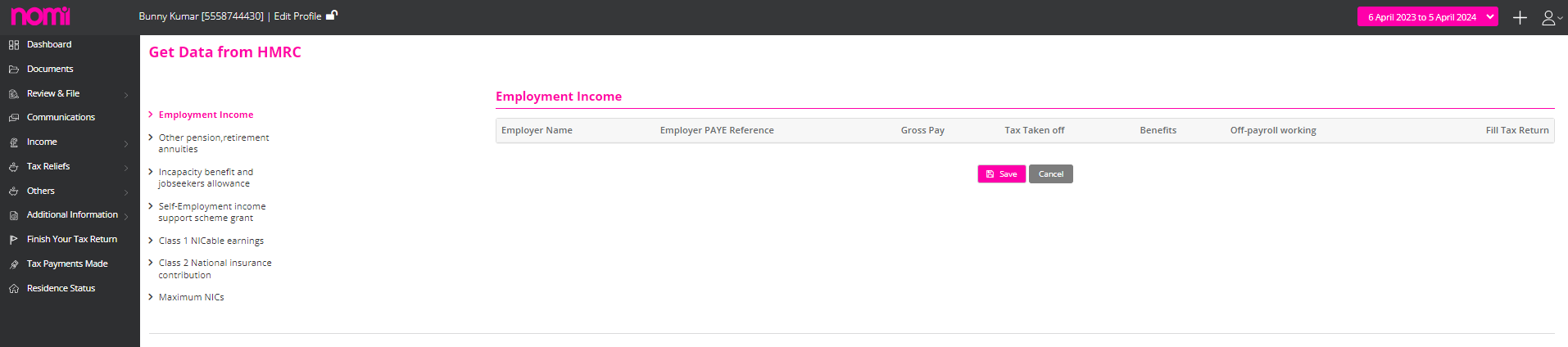Image resolution: width=1568 pixels, height=347 pixels.
Task: Expand the Additional Information submenu arrow
Action: (126, 216)
